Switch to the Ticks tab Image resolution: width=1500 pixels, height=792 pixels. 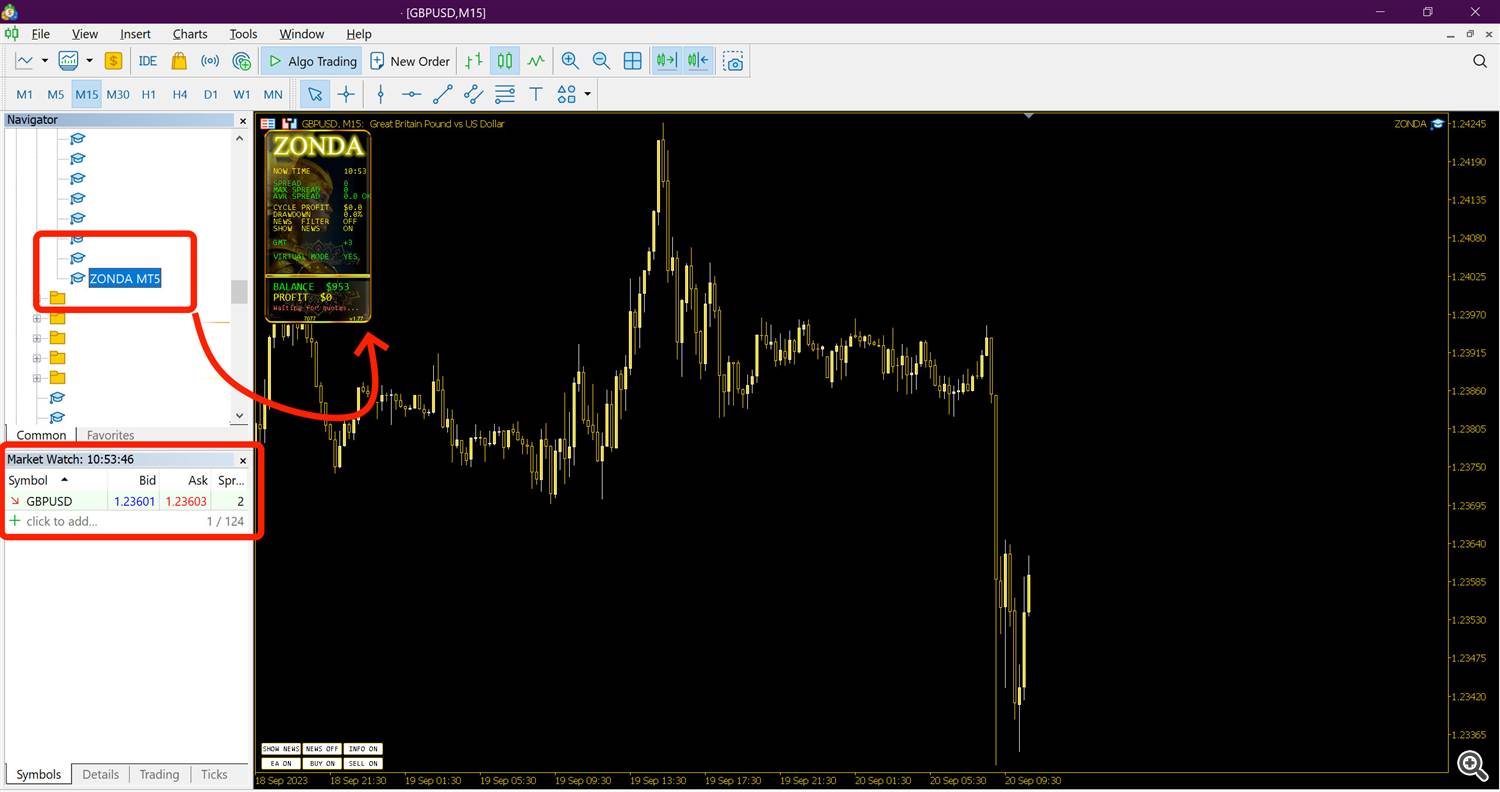pos(214,774)
